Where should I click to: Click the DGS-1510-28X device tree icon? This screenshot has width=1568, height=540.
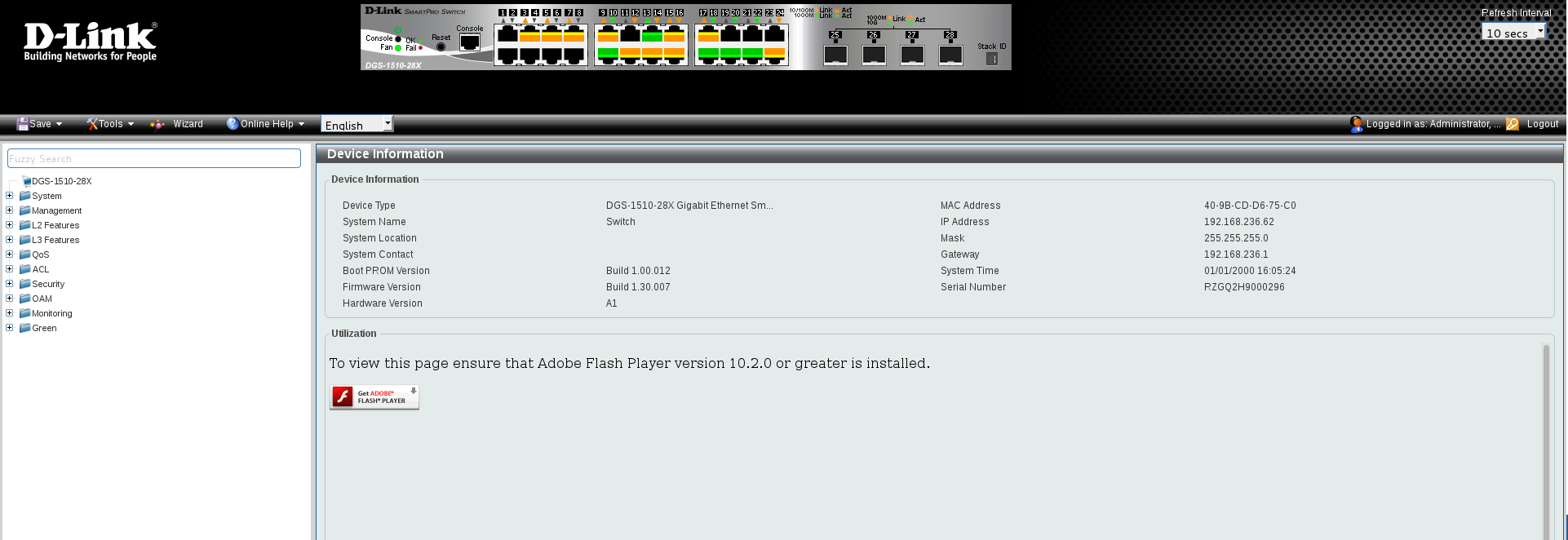[26, 181]
